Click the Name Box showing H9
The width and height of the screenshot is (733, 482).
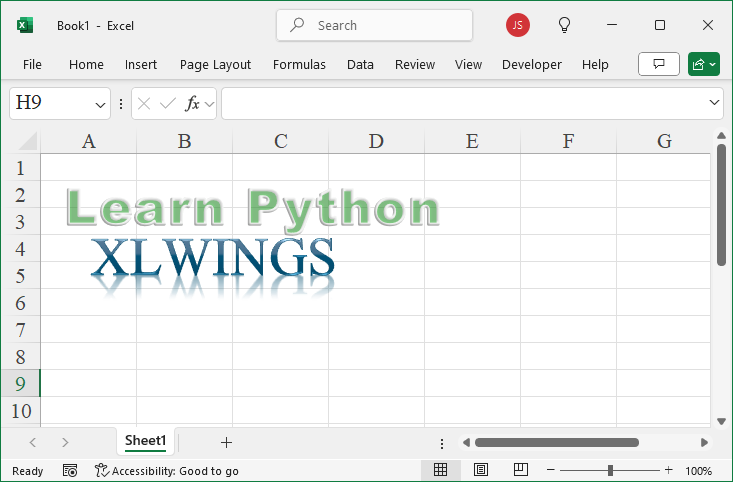[51, 103]
